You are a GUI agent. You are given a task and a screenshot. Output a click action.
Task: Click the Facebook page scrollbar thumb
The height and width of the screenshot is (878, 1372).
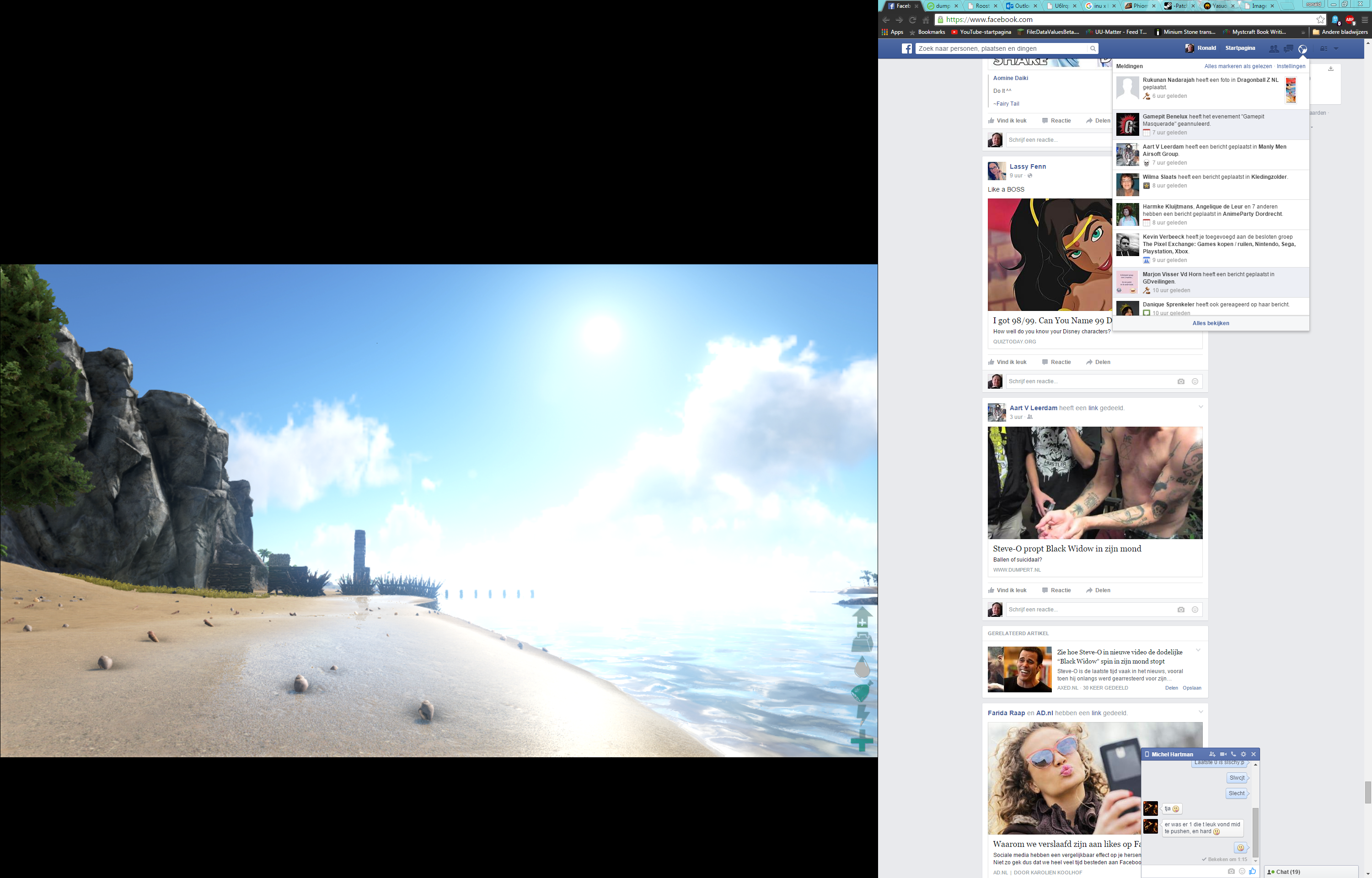tap(1367, 792)
